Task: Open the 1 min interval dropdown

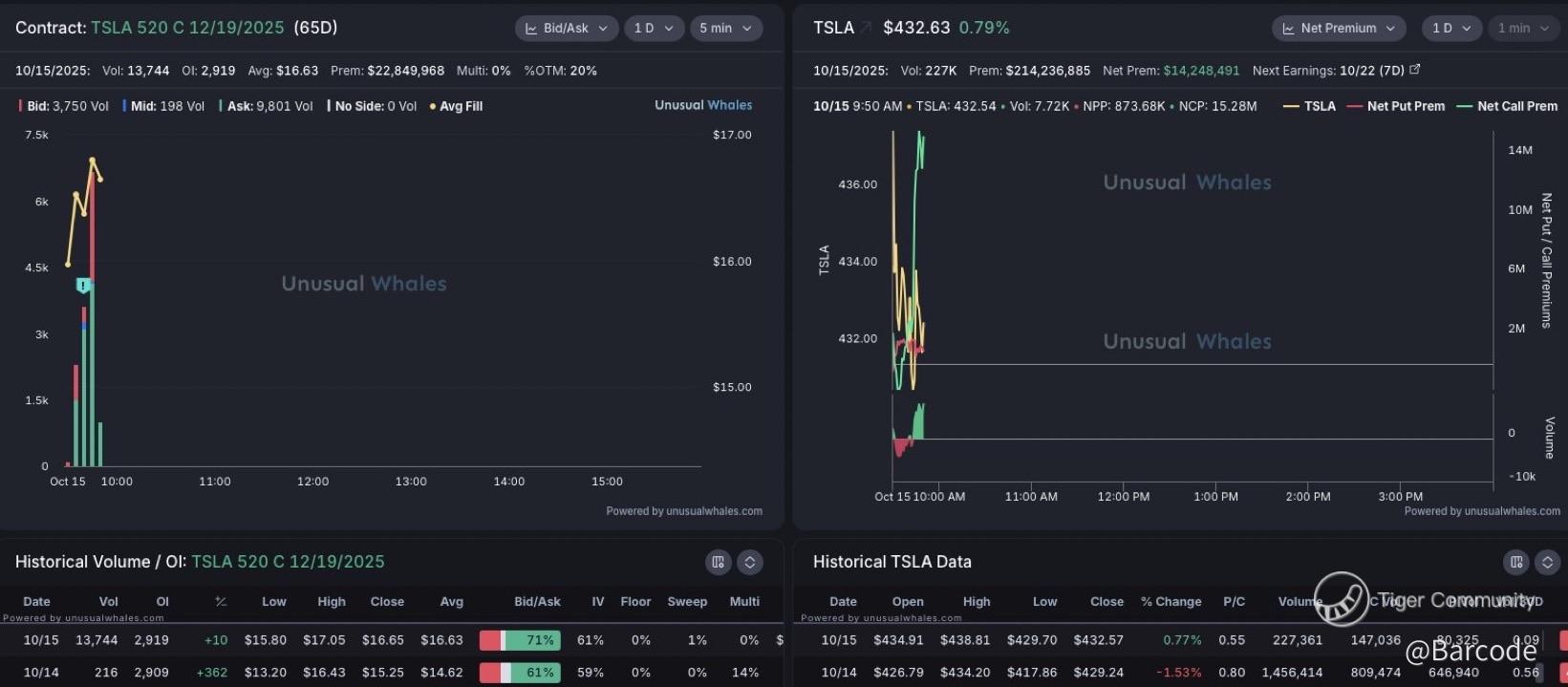Action: coord(1524,29)
